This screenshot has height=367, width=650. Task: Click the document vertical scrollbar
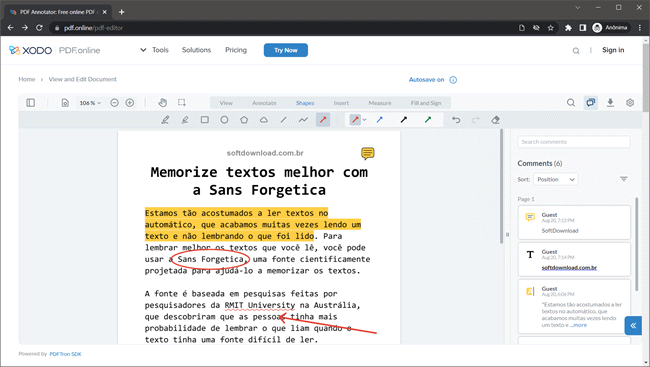pyautogui.click(x=501, y=187)
